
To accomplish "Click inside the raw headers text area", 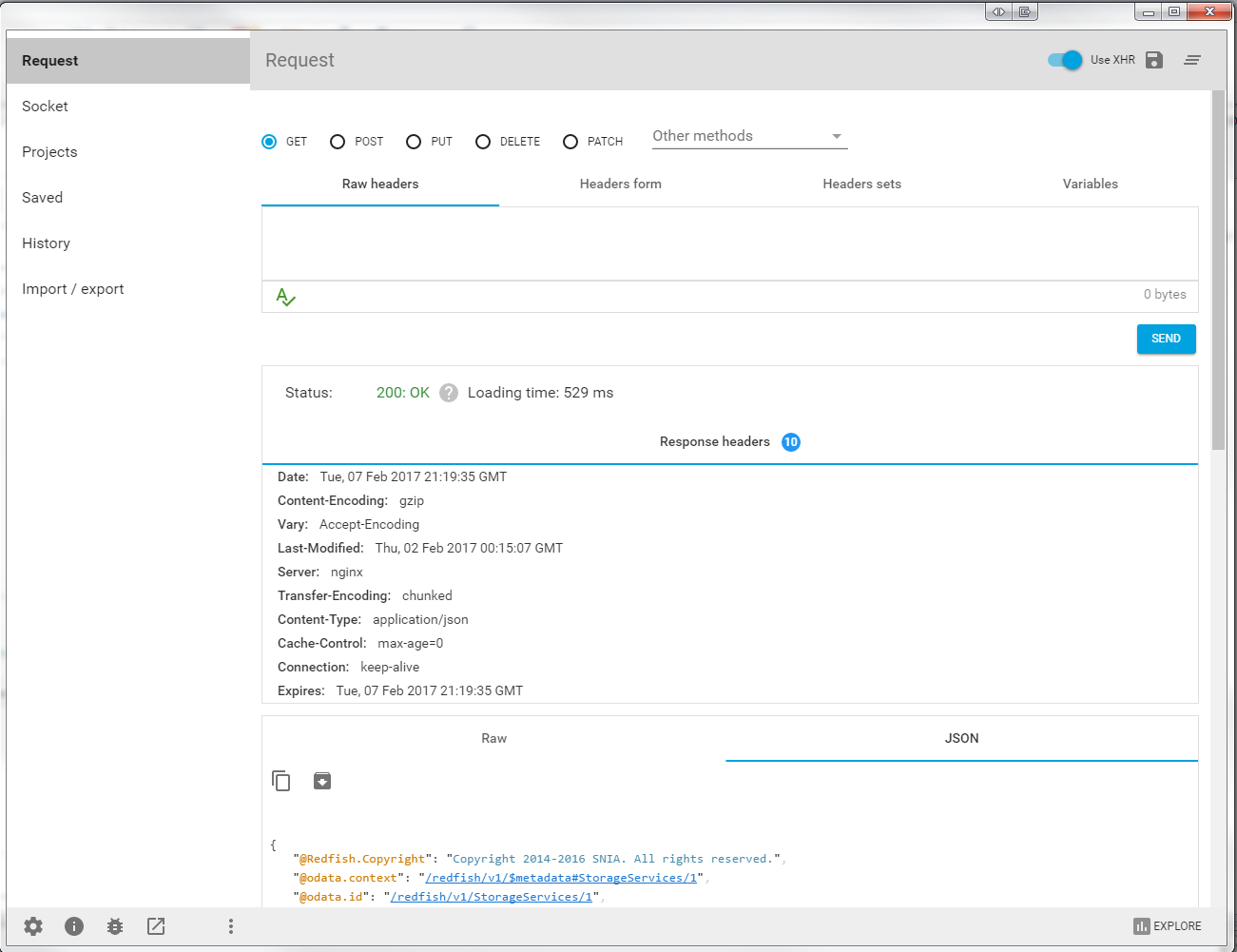I will coord(729,243).
